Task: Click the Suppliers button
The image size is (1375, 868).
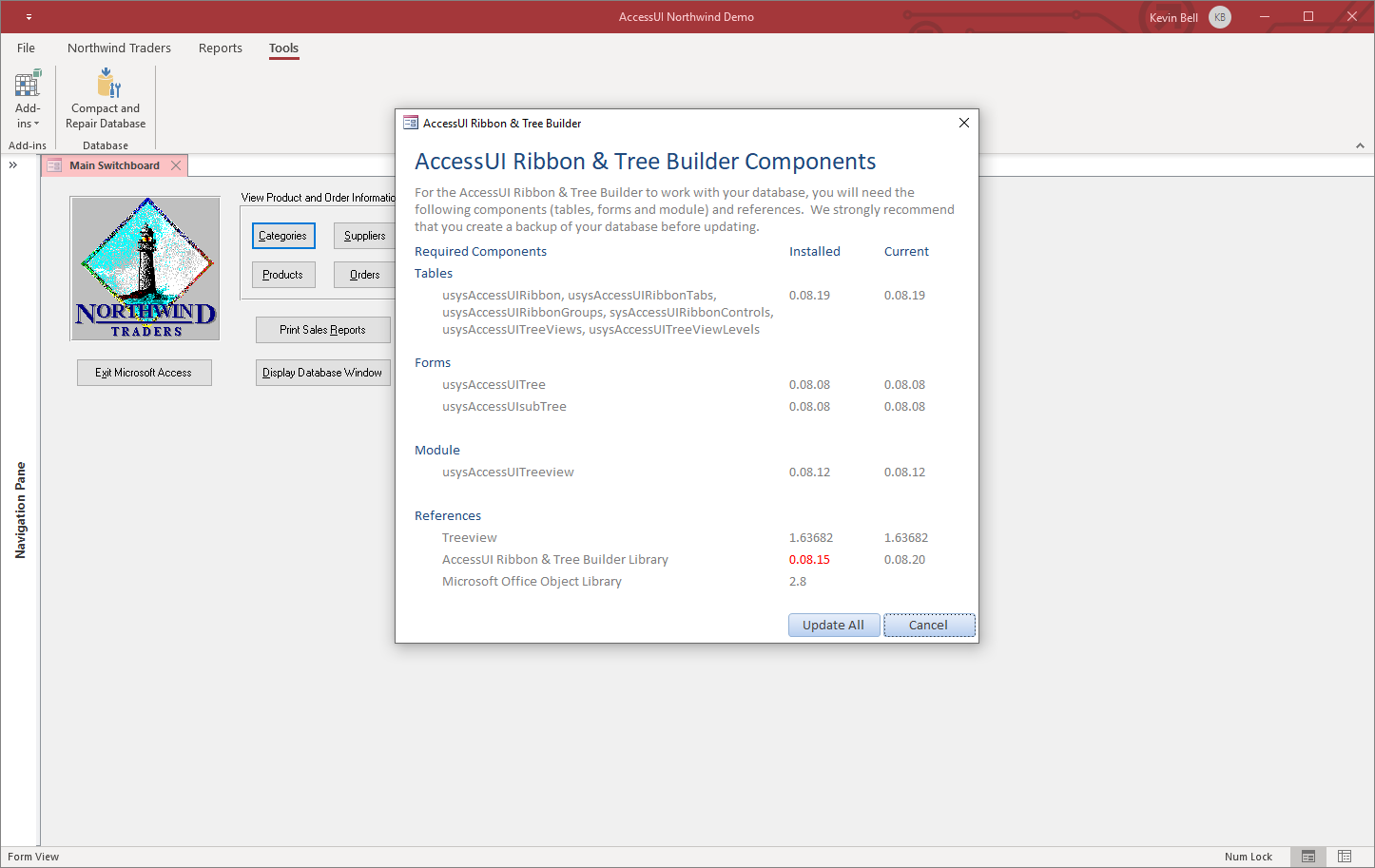Action: click(365, 236)
